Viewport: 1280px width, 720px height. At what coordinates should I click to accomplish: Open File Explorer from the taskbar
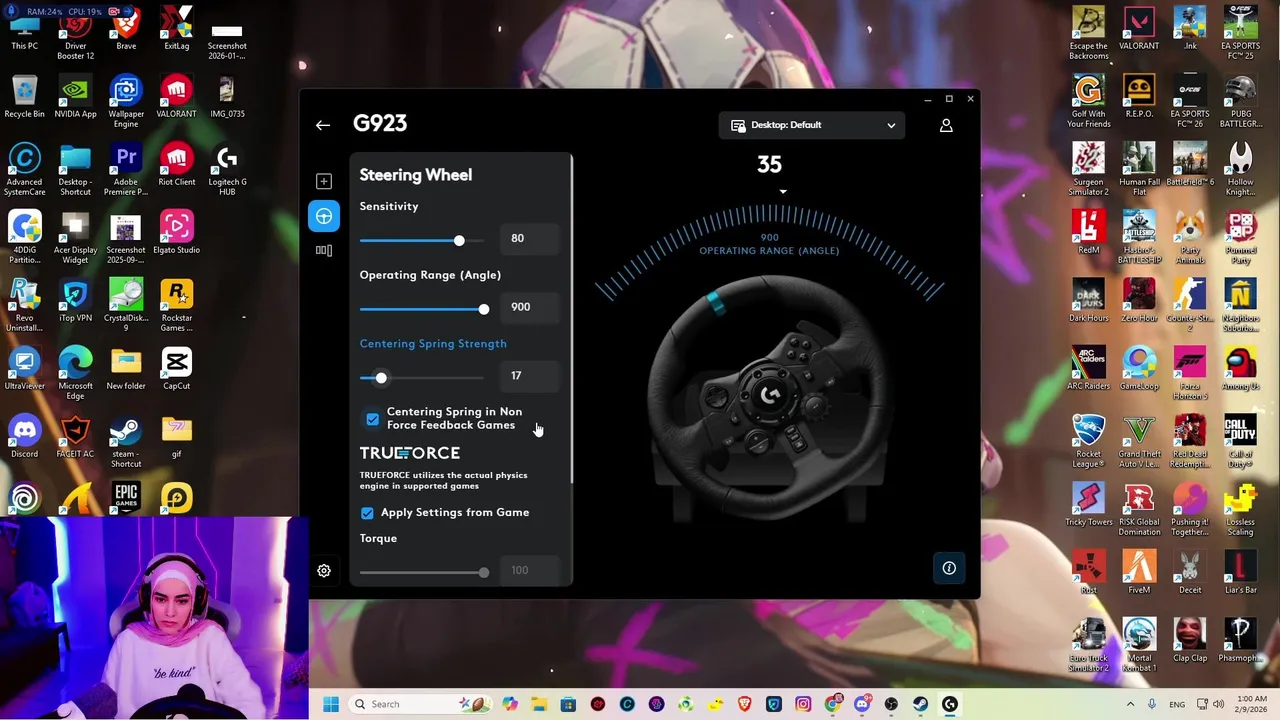[x=539, y=704]
